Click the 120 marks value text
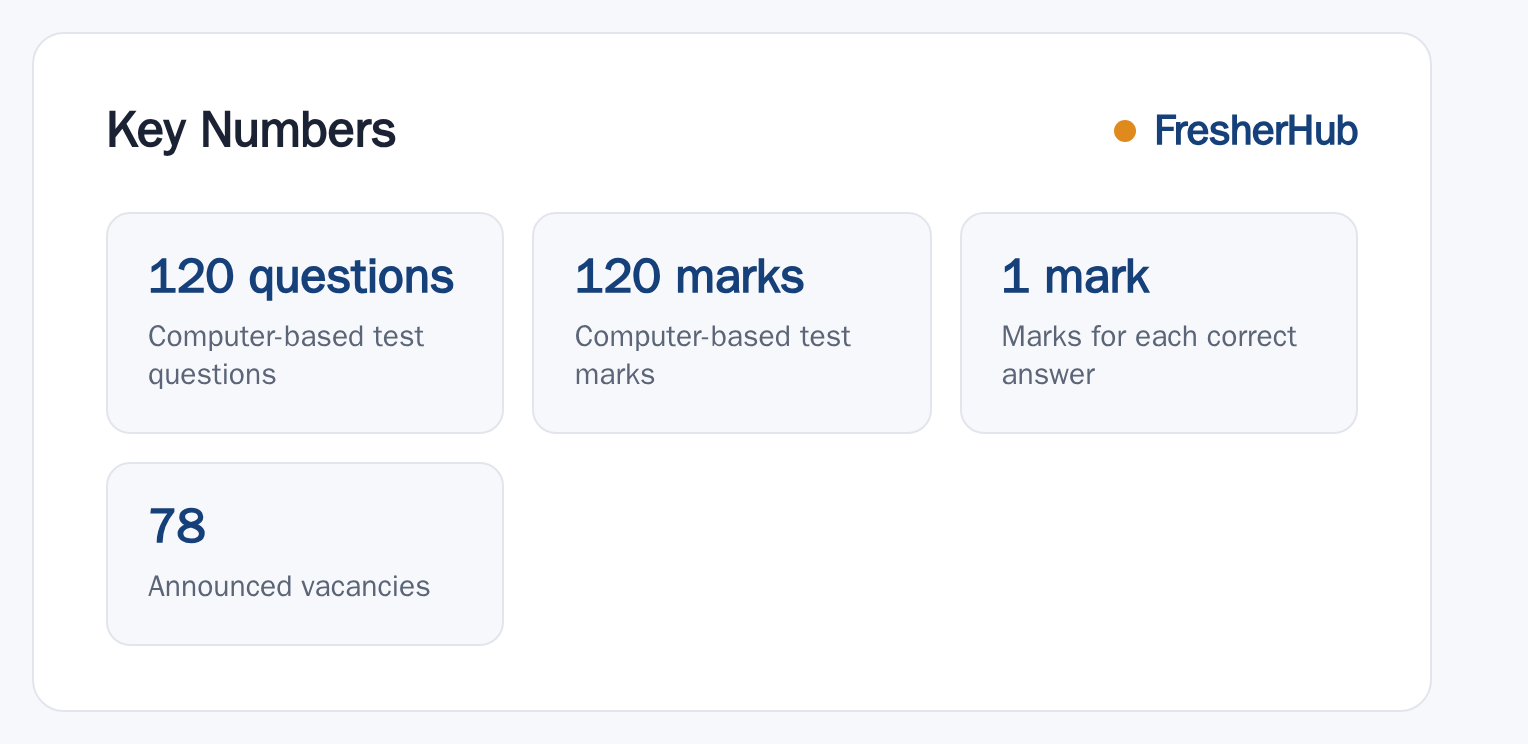Viewport: 1528px width, 744px height. (x=689, y=277)
